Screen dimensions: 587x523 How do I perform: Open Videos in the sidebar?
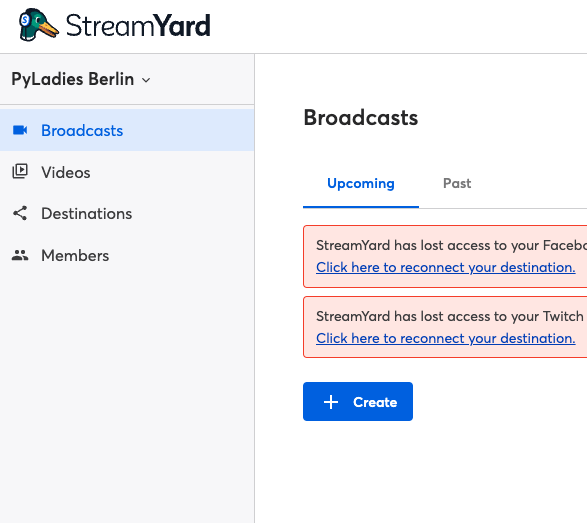[127, 172]
